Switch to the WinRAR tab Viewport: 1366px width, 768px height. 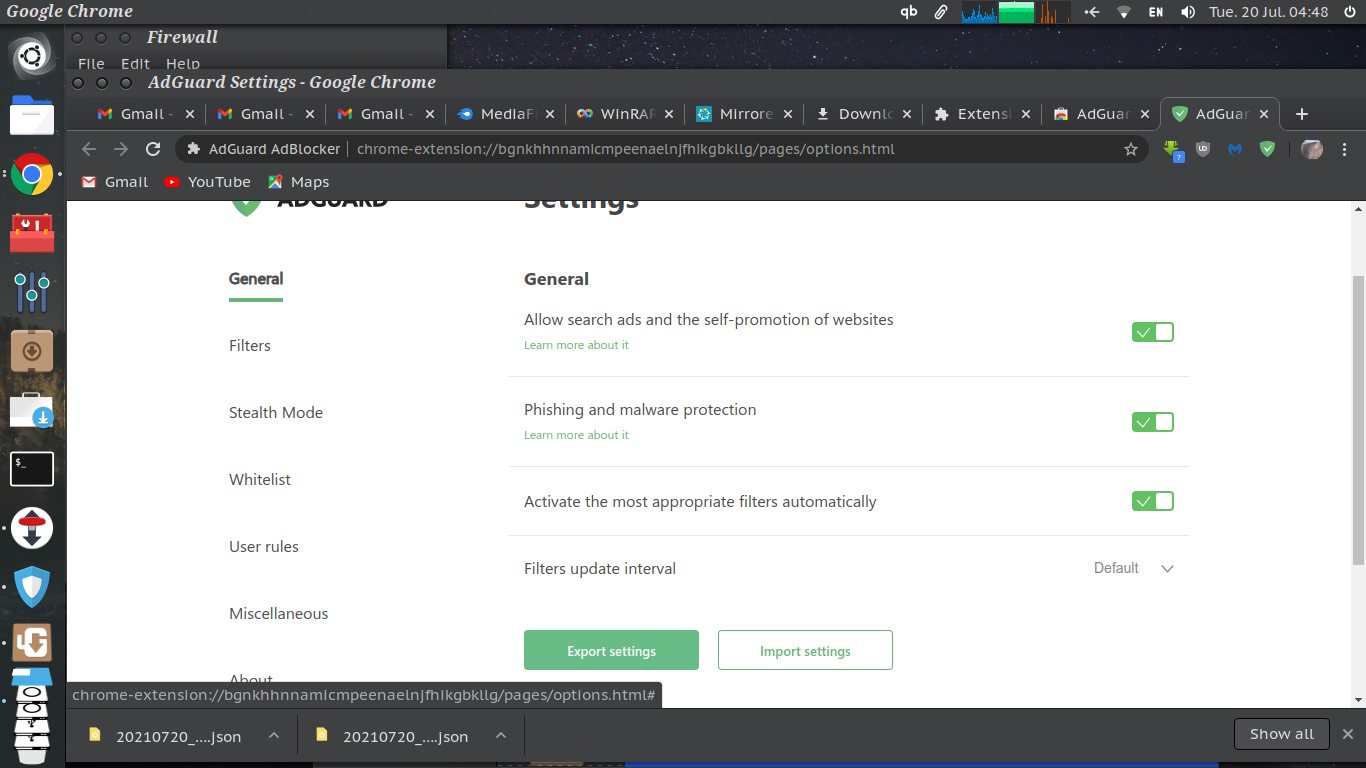click(625, 114)
